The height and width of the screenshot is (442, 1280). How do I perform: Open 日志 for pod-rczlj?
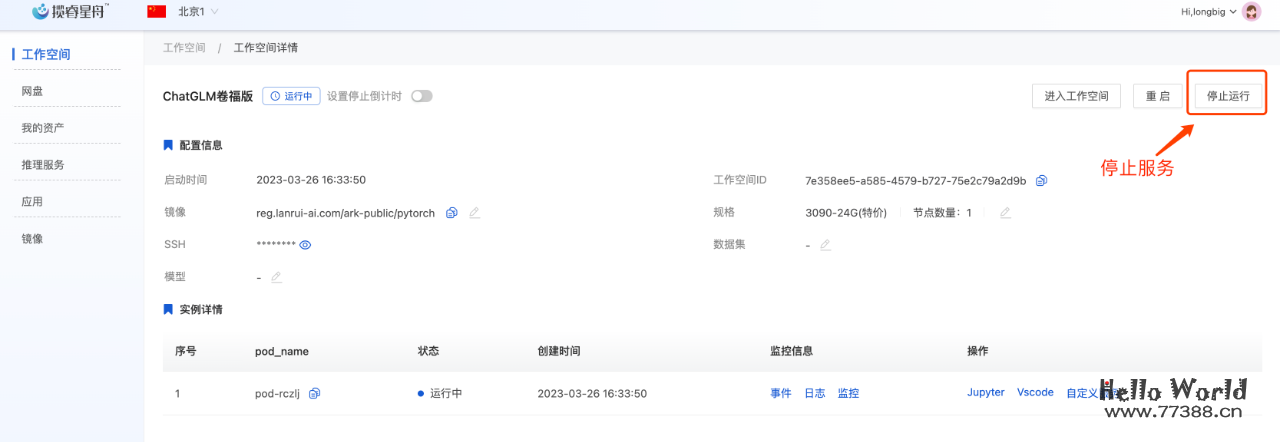point(815,393)
